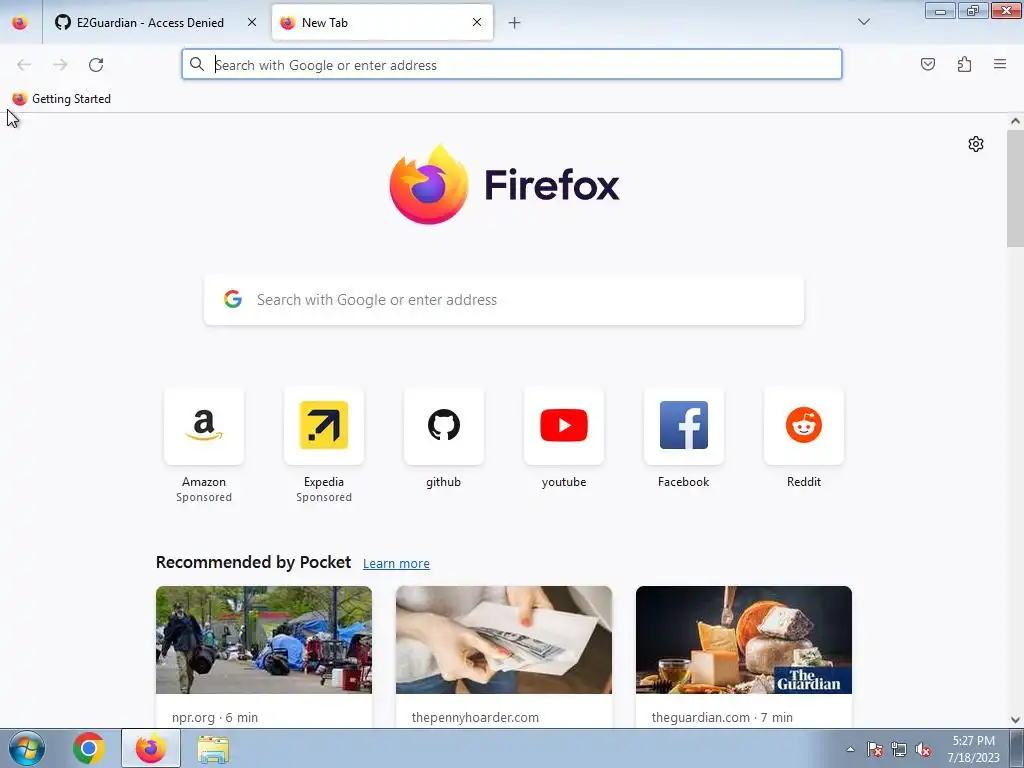This screenshot has height=768, width=1024.
Task: Open theguardian.com cheese story thumbnail
Action: click(x=744, y=640)
